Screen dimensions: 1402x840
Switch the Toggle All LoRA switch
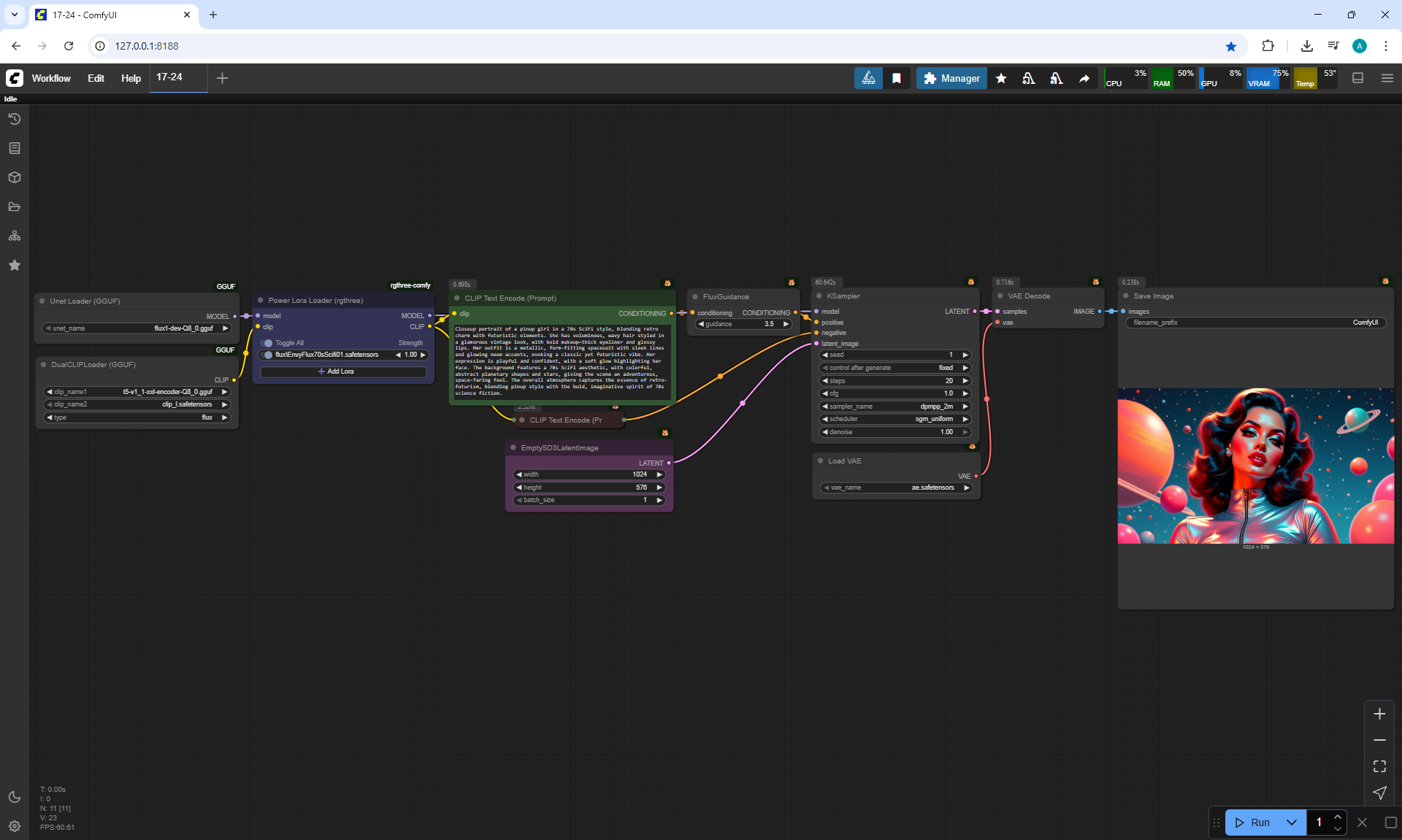267,343
